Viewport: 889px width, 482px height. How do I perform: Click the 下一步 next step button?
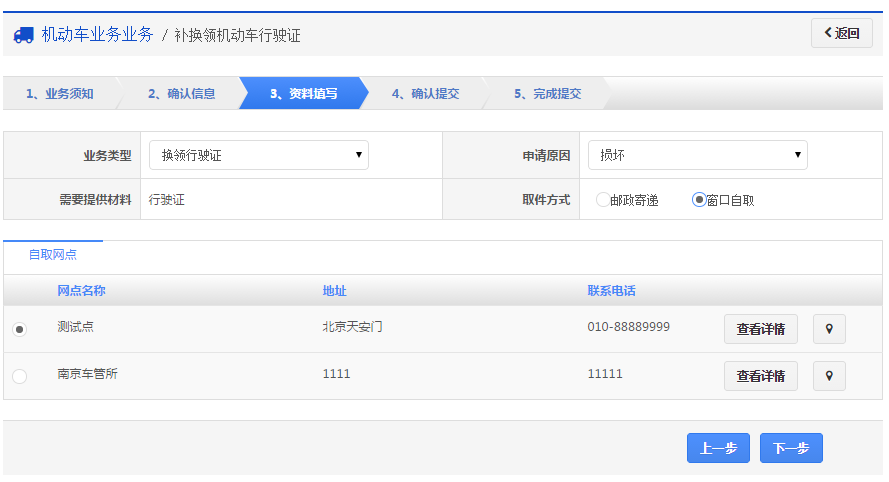tap(791, 449)
